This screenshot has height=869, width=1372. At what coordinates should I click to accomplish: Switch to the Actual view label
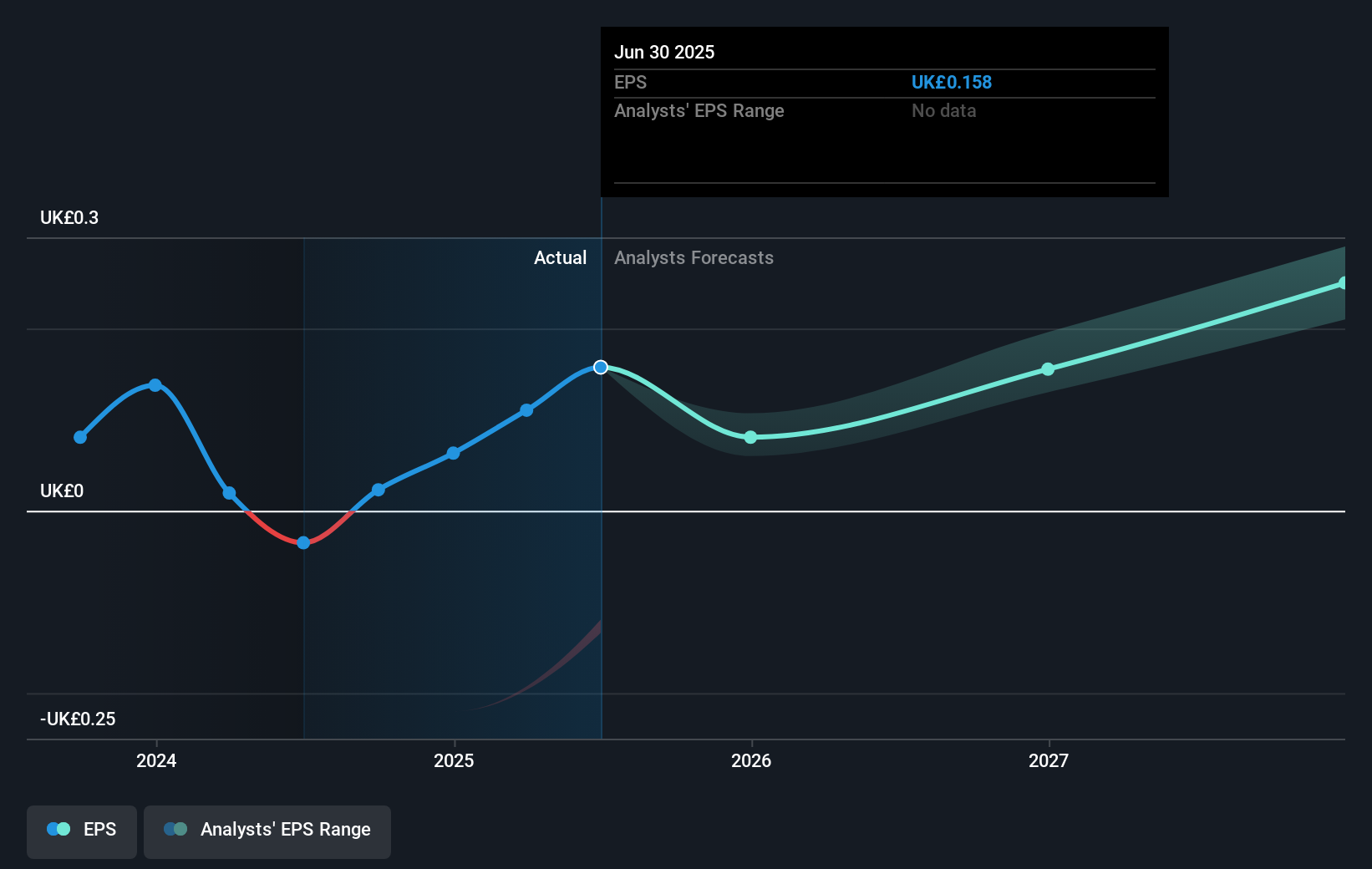(560, 257)
